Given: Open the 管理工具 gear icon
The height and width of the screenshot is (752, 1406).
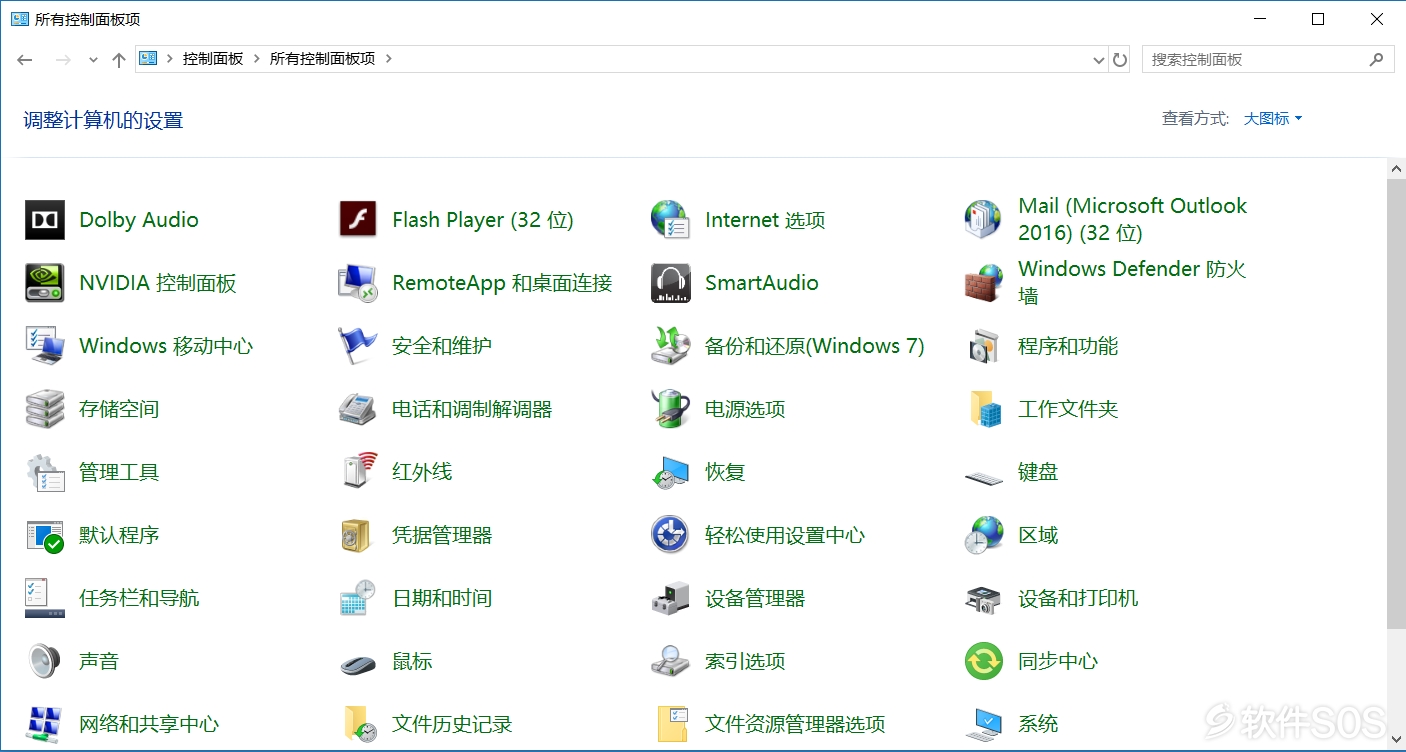Looking at the screenshot, I should point(44,472).
